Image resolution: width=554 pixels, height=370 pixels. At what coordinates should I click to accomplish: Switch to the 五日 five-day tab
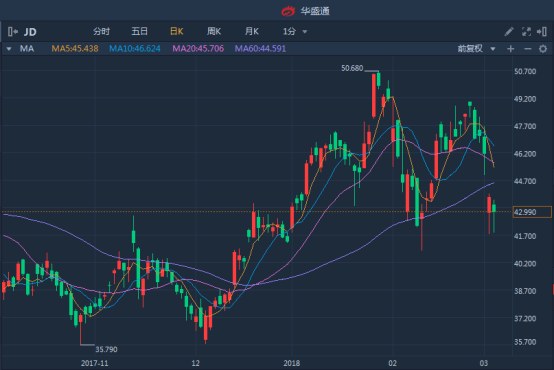click(x=140, y=31)
